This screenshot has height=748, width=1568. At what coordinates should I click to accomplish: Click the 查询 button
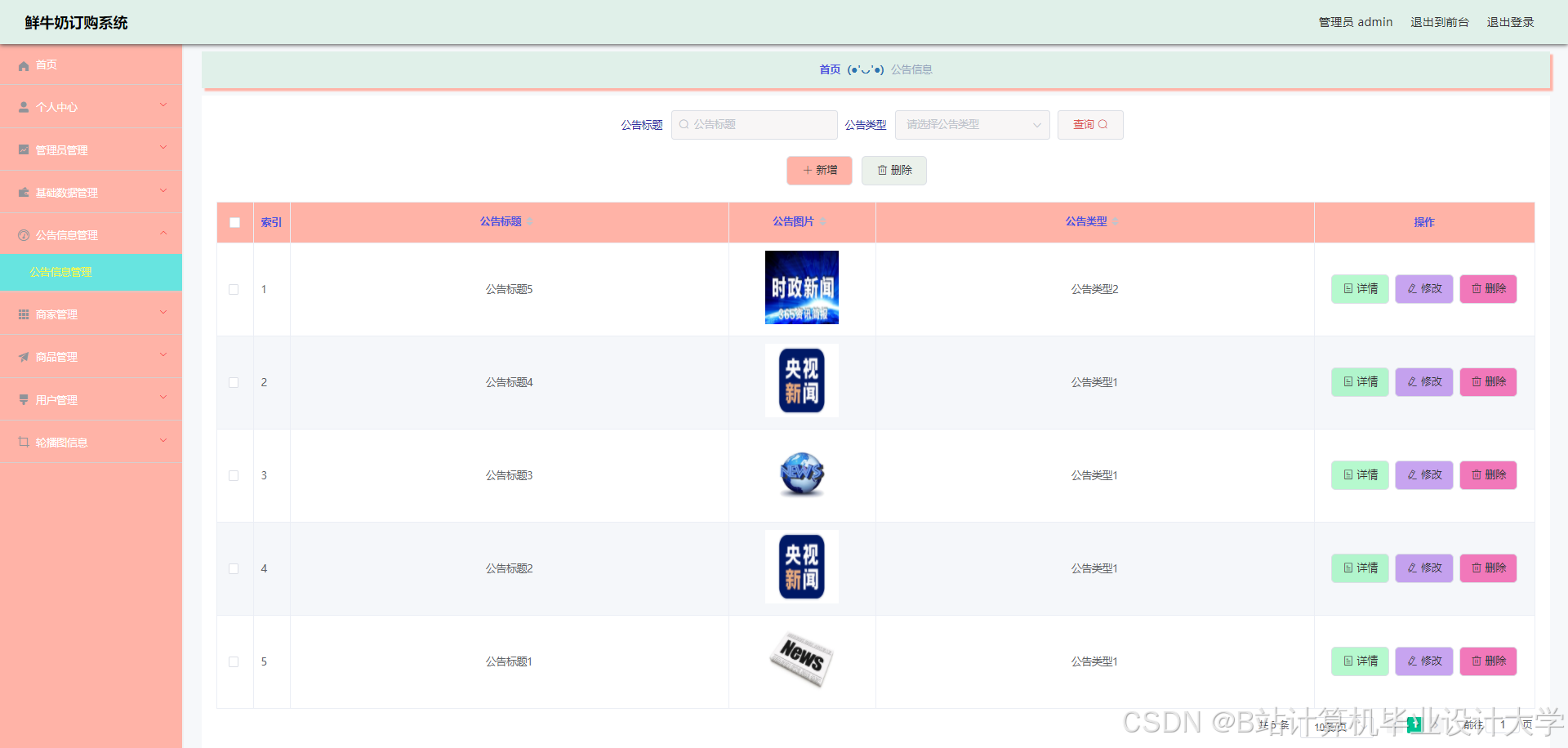tap(1090, 125)
